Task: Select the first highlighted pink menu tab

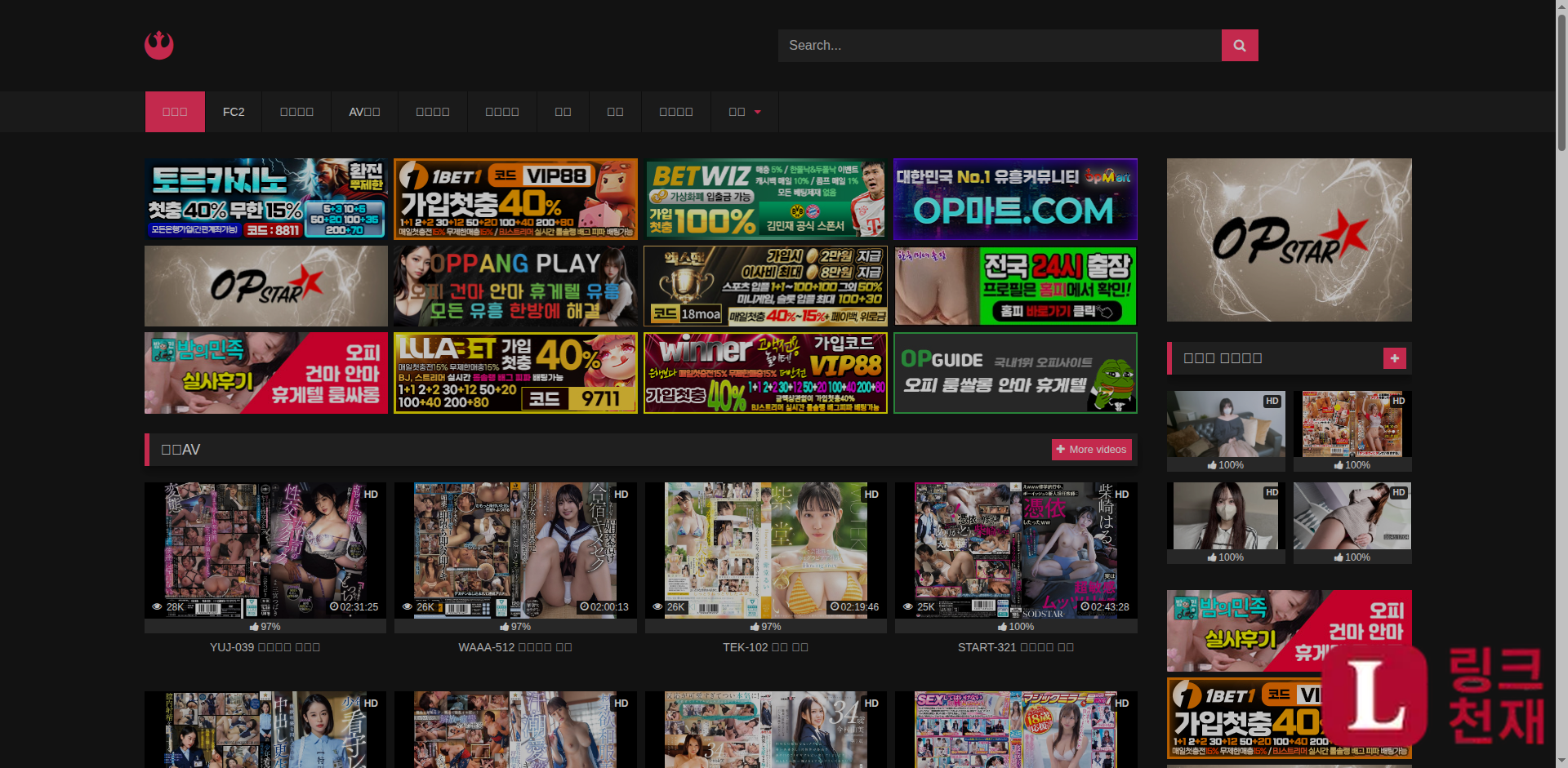Action: pyautogui.click(x=175, y=112)
